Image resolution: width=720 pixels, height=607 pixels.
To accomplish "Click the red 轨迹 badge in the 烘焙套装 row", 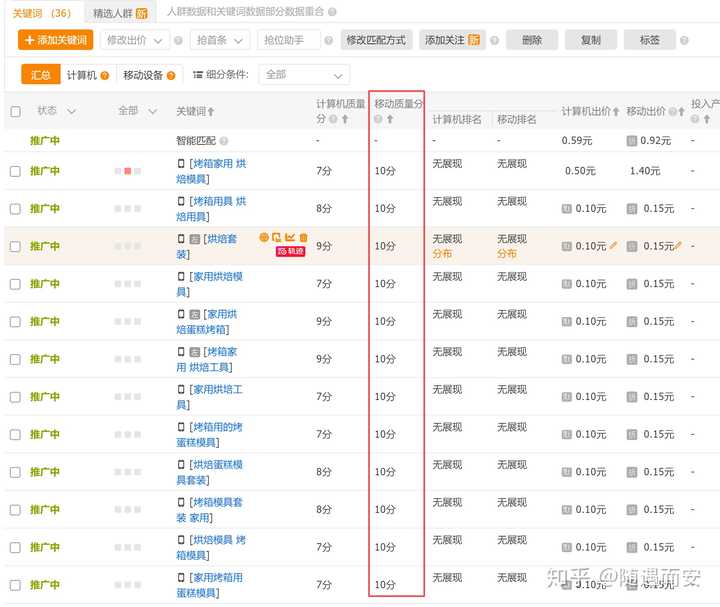I will (x=290, y=251).
